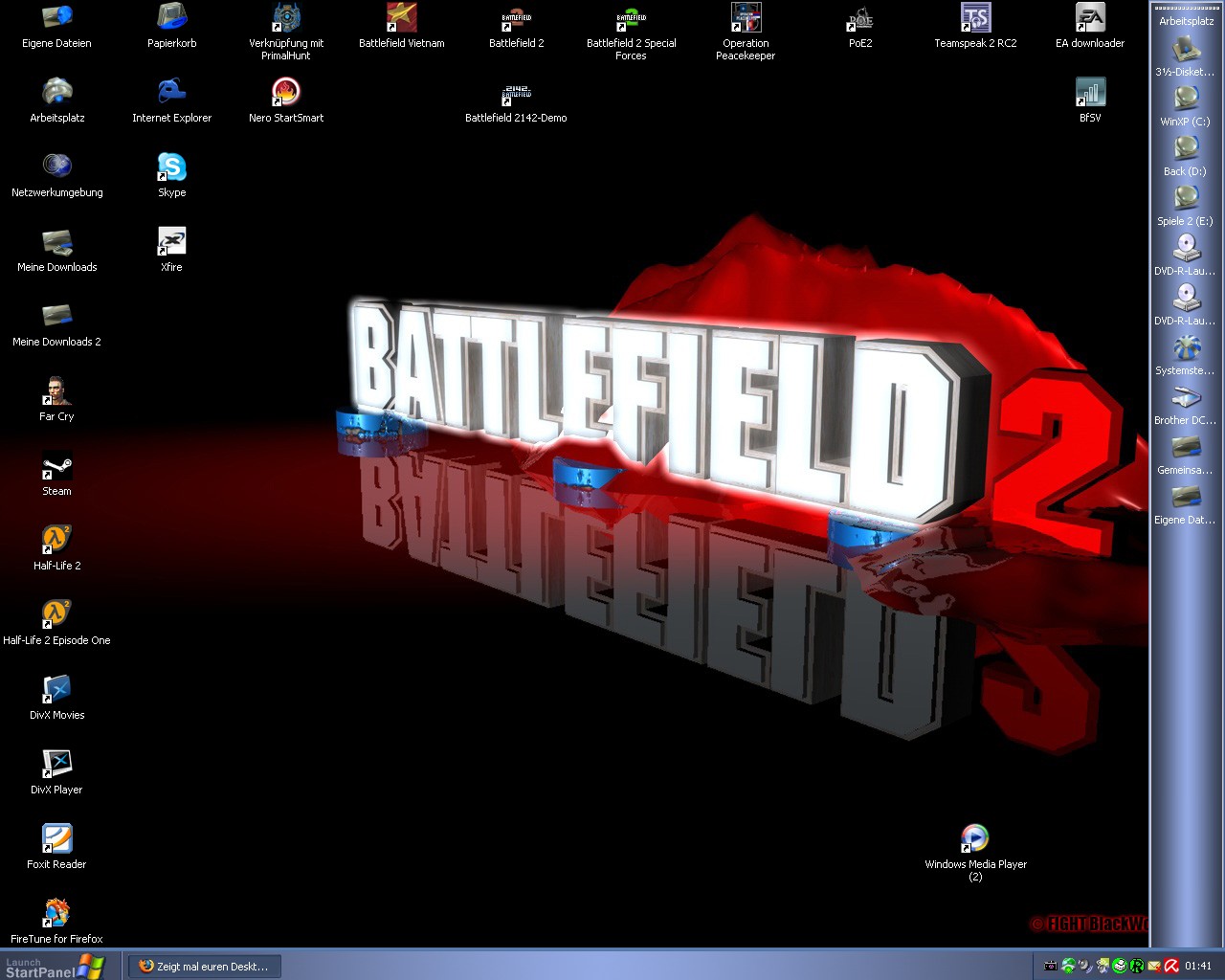Click the 01:41 taskbar clock
Viewport: 1225px width, 980px height.
1198,966
